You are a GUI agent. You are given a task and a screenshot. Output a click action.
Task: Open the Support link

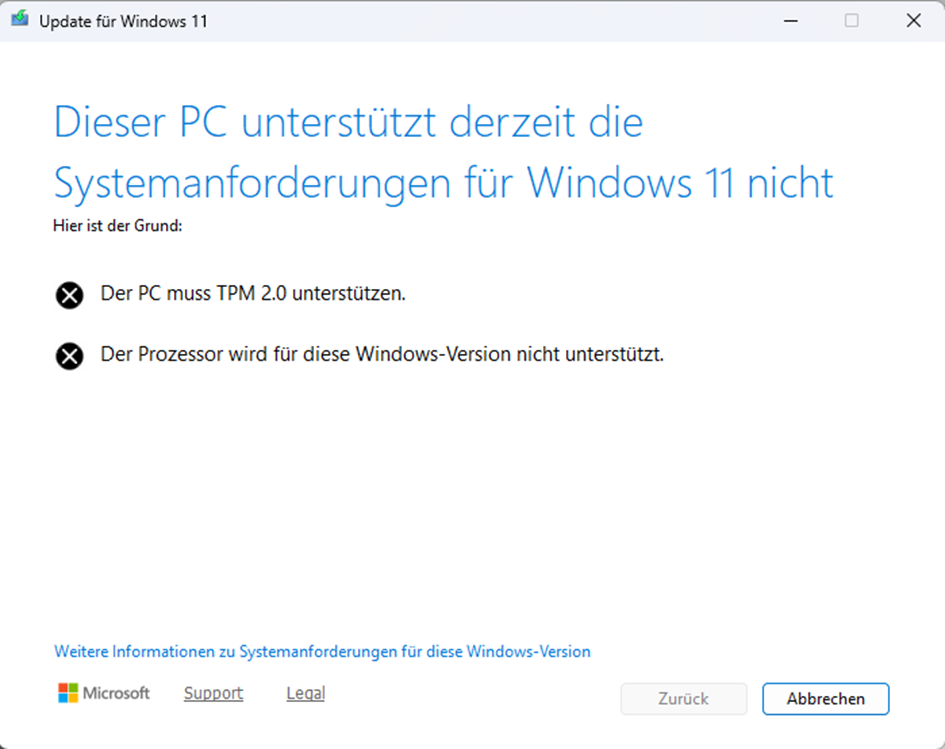[213, 694]
